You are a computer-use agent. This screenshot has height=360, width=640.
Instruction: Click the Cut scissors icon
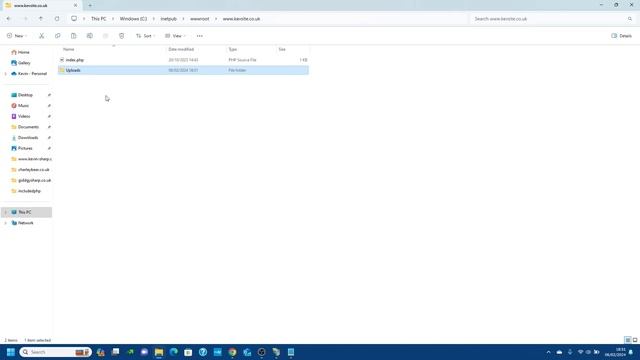pos(42,36)
